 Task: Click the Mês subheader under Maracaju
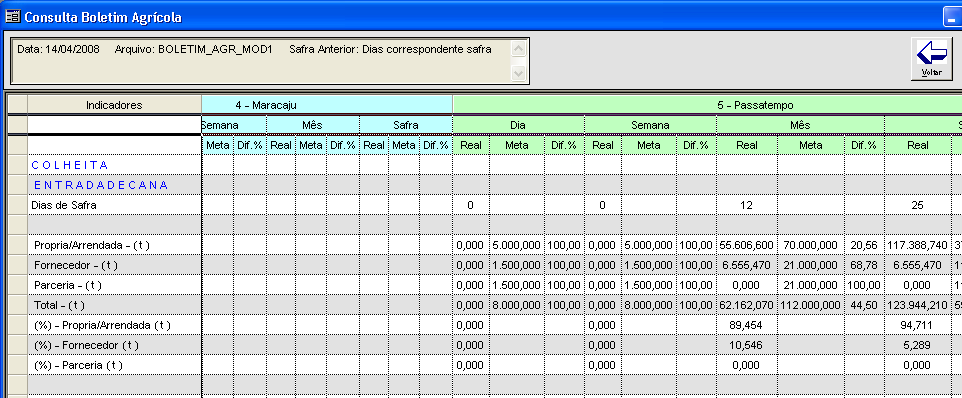point(312,125)
